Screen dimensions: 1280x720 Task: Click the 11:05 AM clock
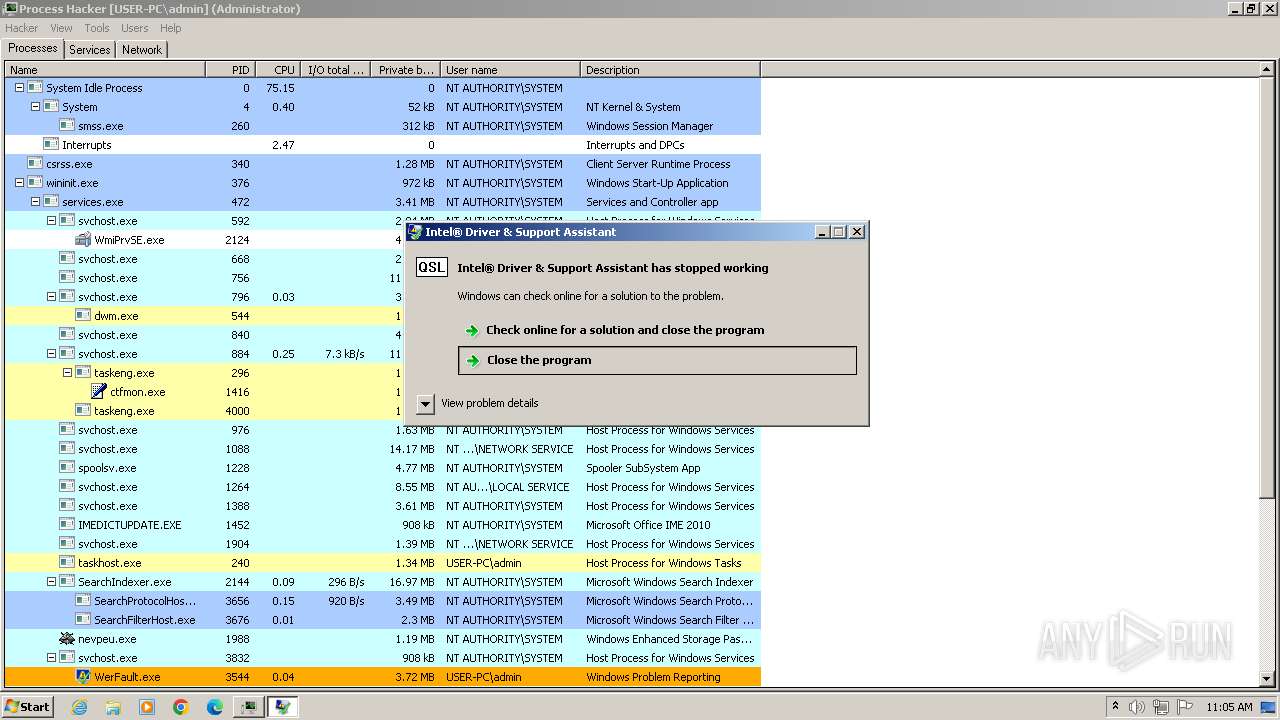point(1229,707)
